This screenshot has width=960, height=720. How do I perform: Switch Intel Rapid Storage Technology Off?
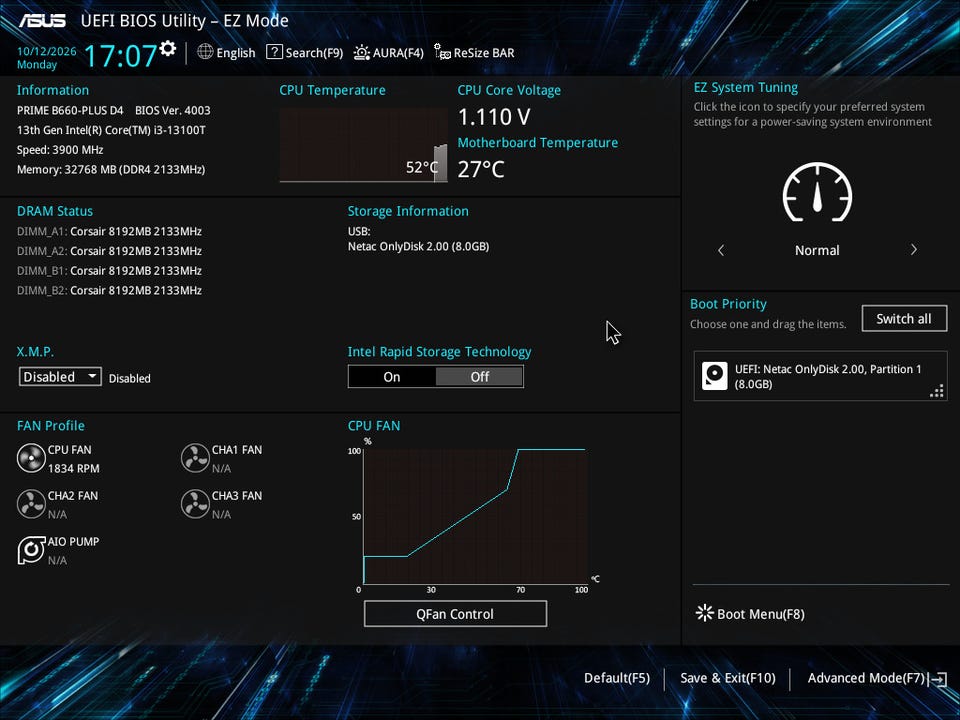(479, 377)
